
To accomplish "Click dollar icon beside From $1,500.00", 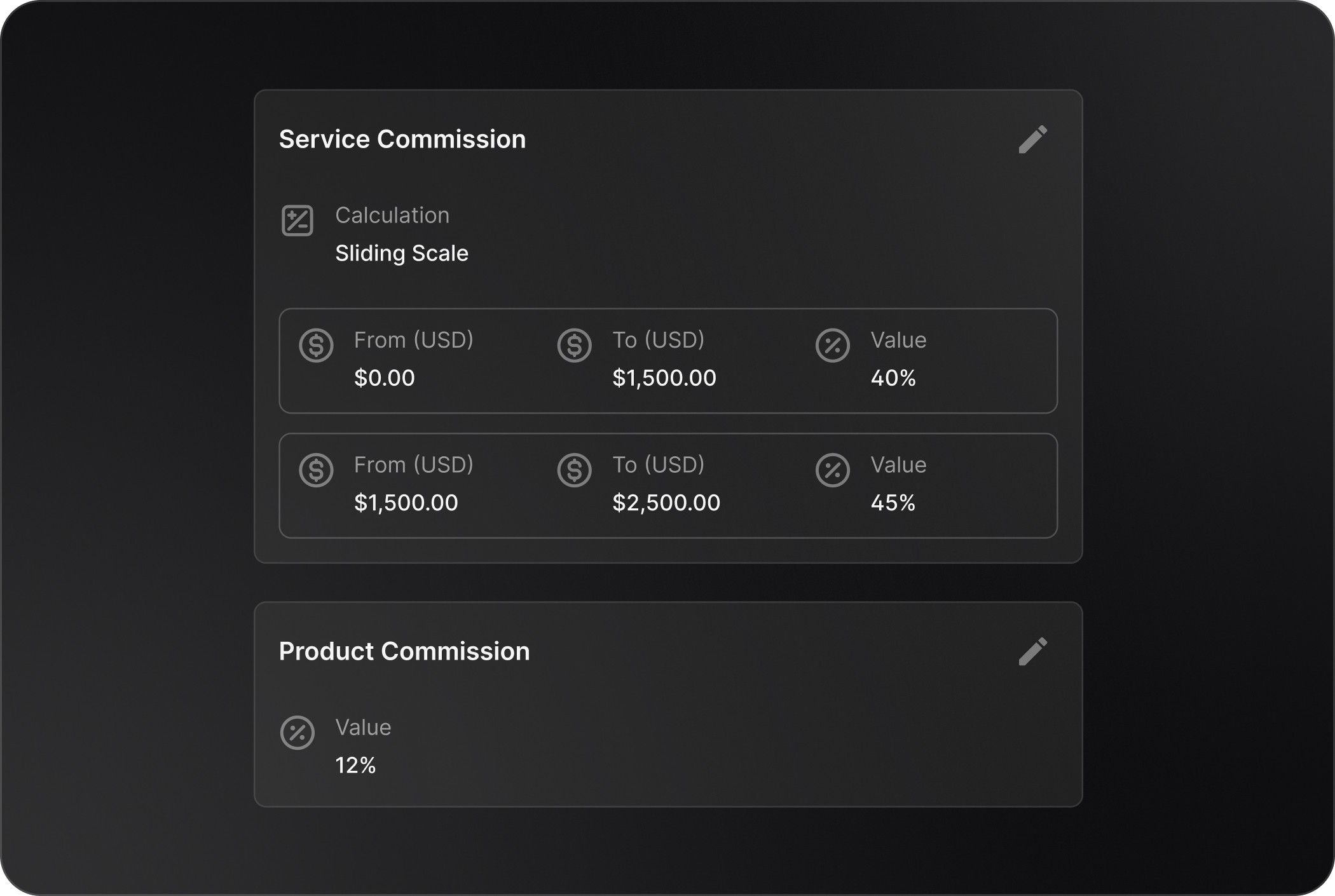I will click(316, 470).
